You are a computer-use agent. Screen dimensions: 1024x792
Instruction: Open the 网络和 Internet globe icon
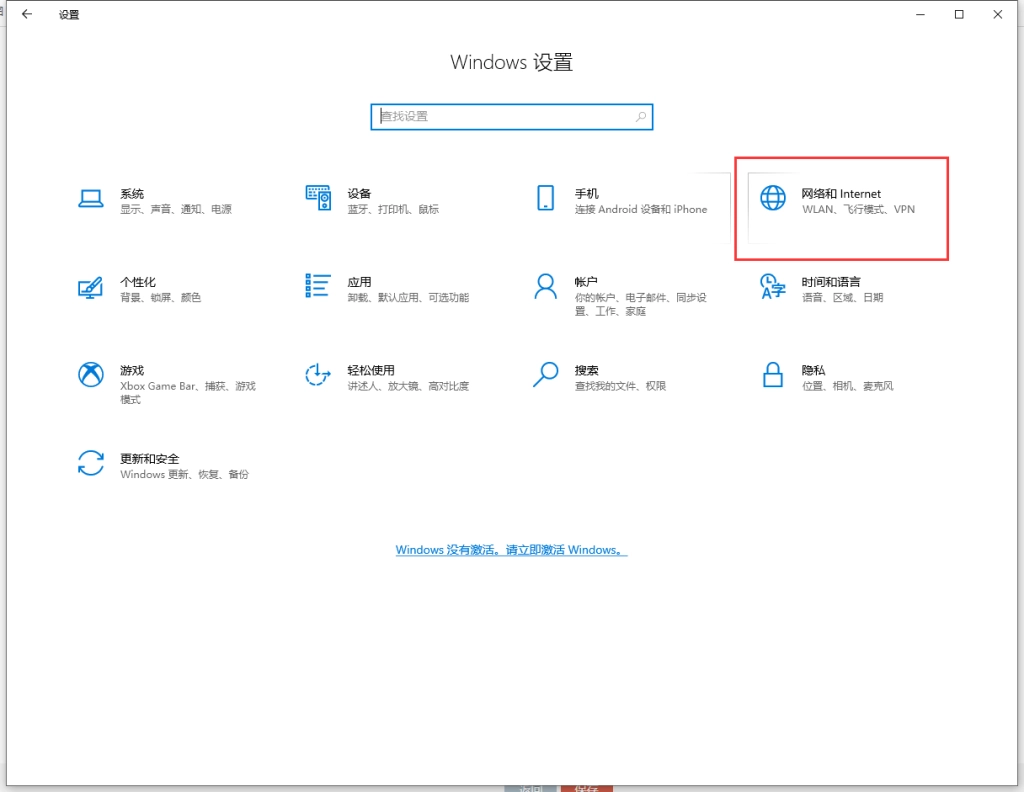773,199
